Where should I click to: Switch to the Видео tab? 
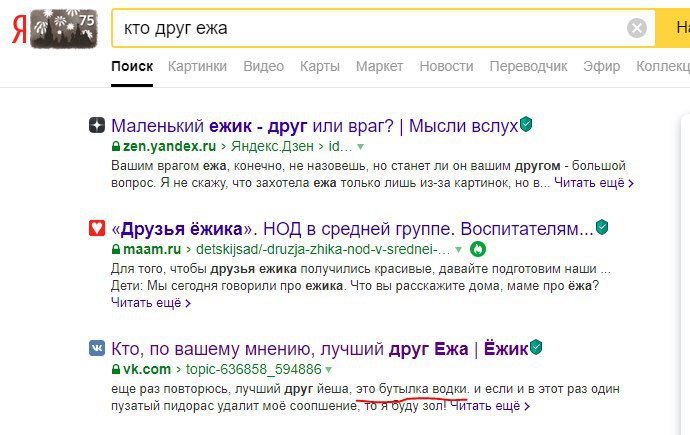pyautogui.click(x=264, y=66)
